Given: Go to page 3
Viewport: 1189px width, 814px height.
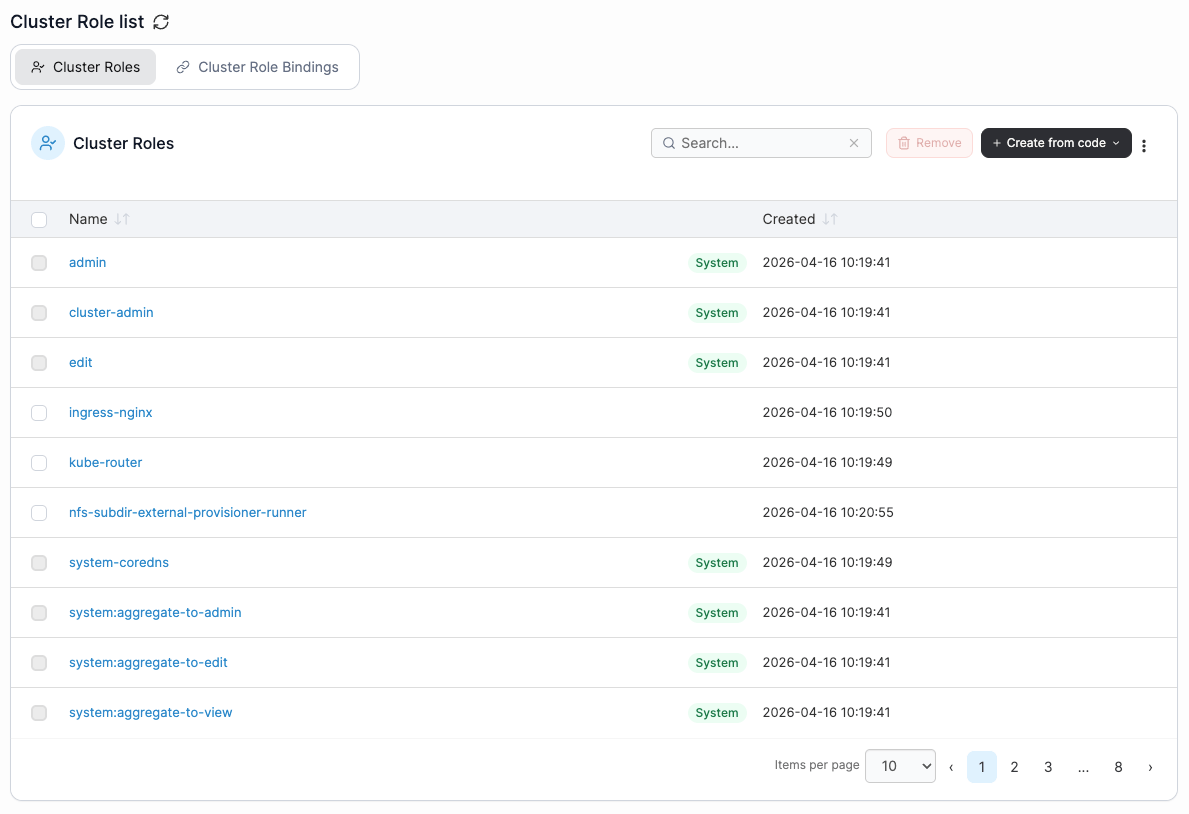Looking at the screenshot, I should 1048,767.
